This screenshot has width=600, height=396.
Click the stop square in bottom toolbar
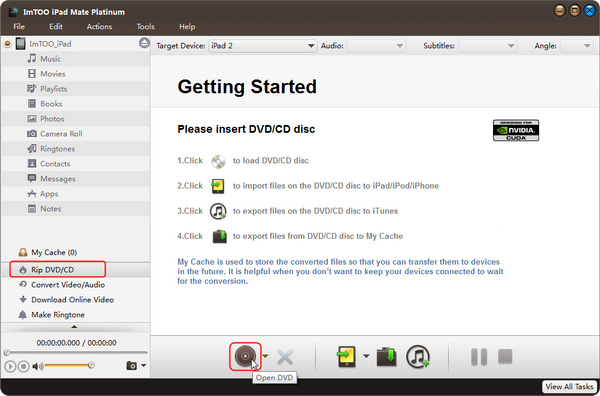(x=505, y=356)
